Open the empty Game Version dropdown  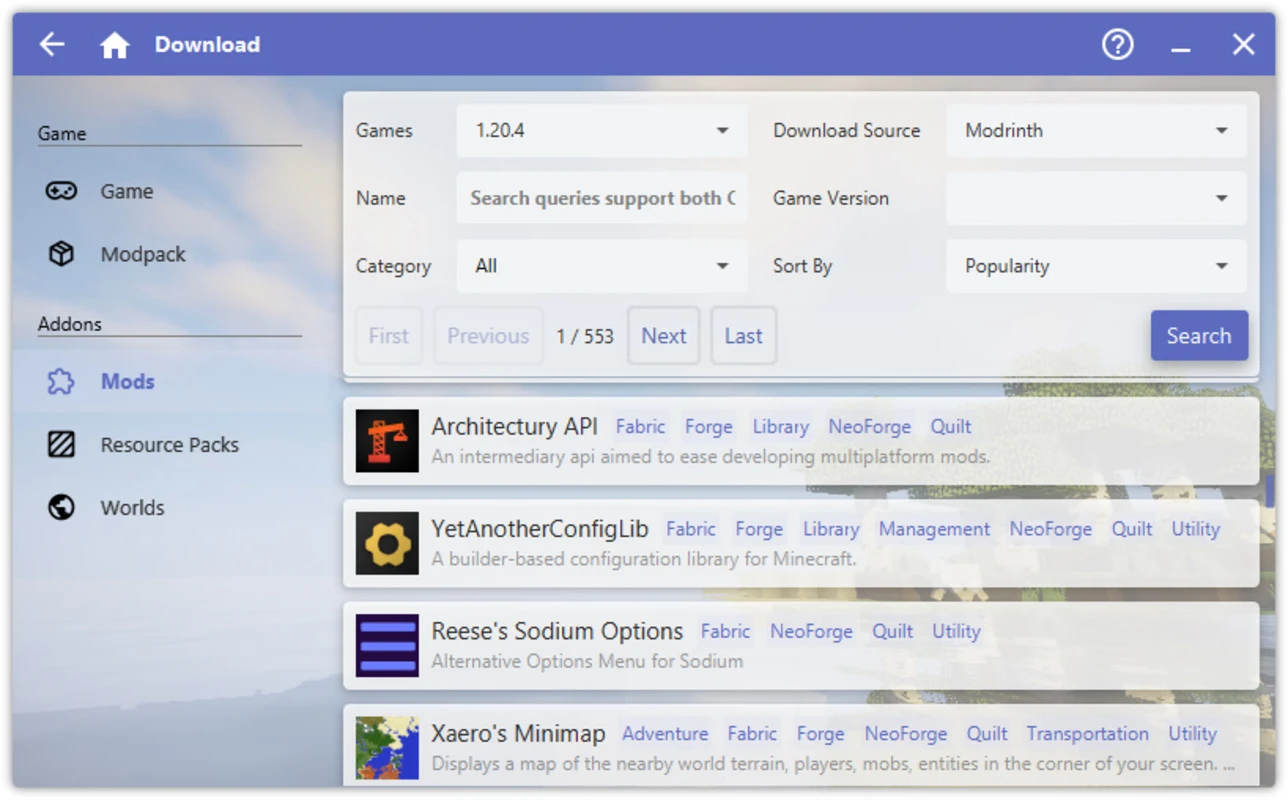pyautogui.click(x=1096, y=198)
